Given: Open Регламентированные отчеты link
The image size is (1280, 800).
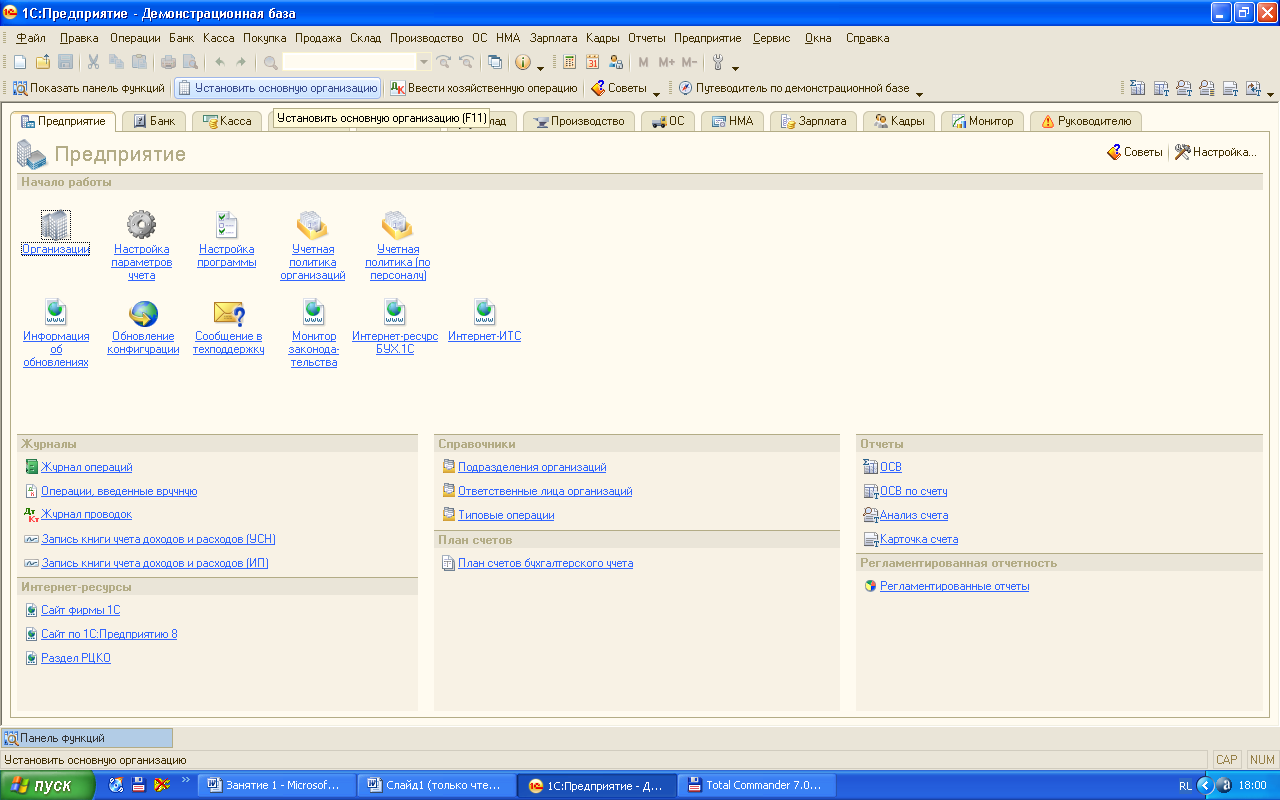Looking at the screenshot, I should (954, 586).
